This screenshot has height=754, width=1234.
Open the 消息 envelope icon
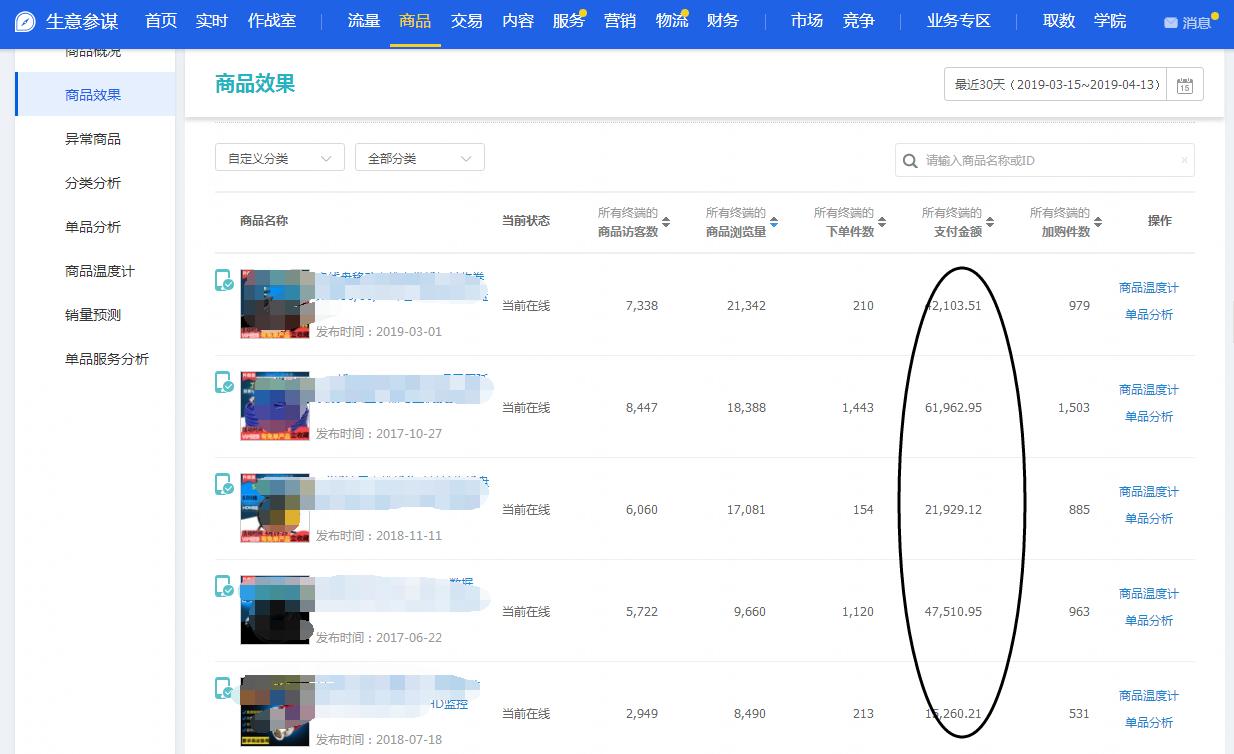pos(1170,23)
